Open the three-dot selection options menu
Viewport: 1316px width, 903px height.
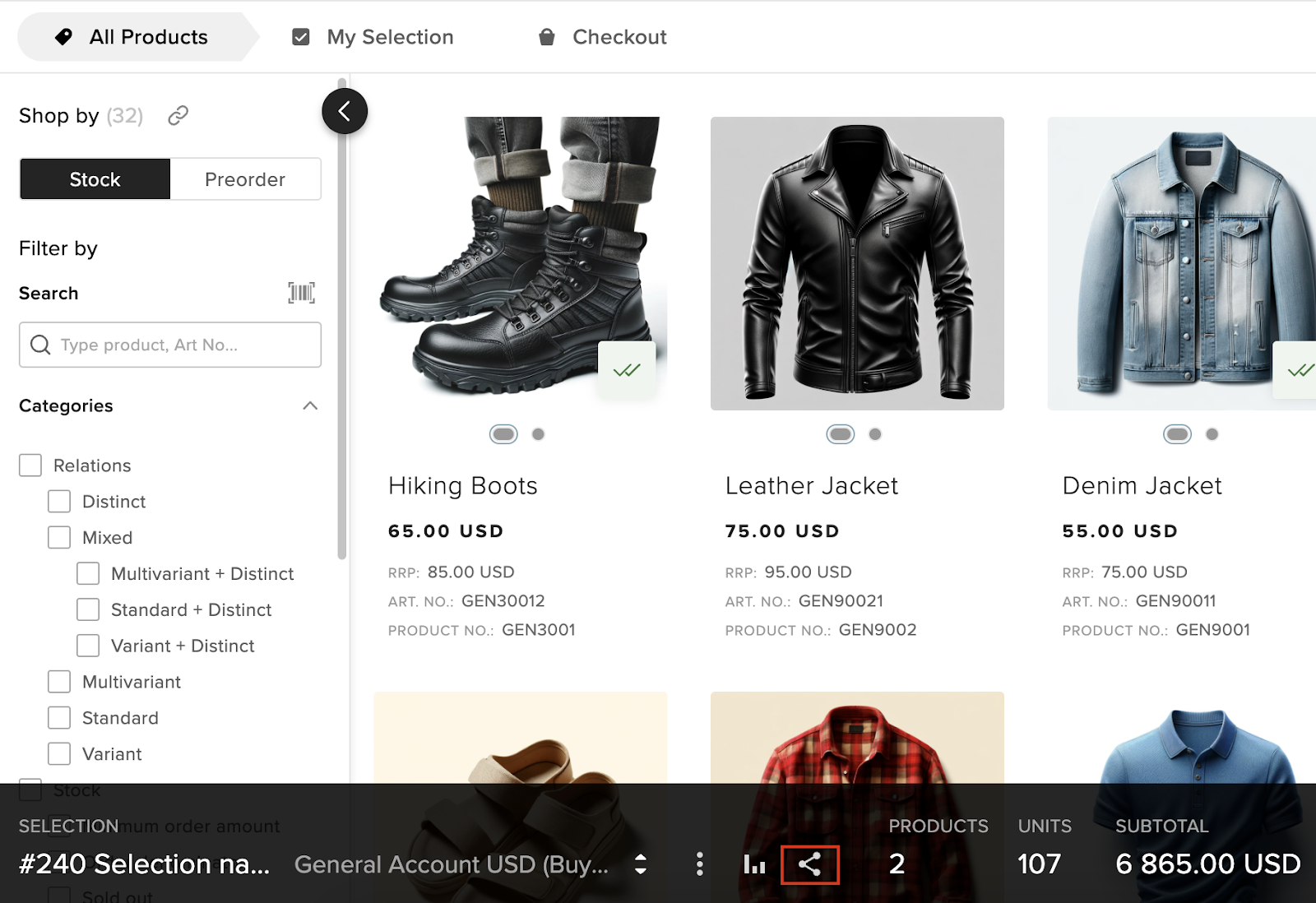[x=699, y=864]
